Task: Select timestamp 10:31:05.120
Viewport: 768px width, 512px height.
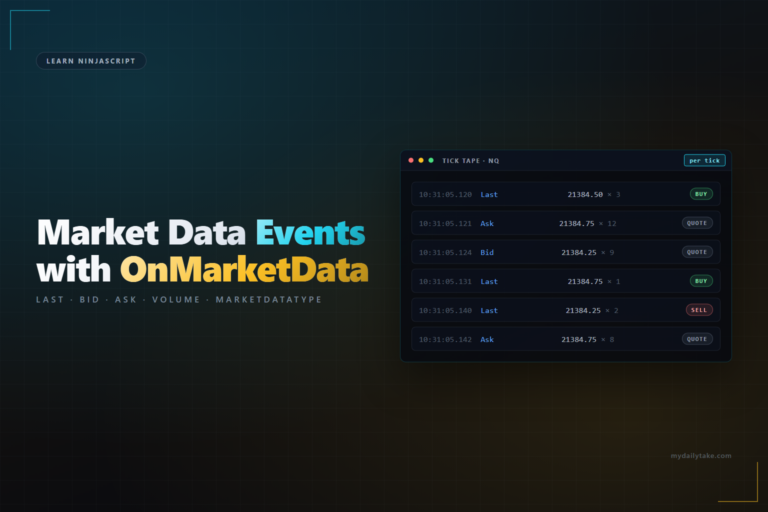Action: click(445, 195)
